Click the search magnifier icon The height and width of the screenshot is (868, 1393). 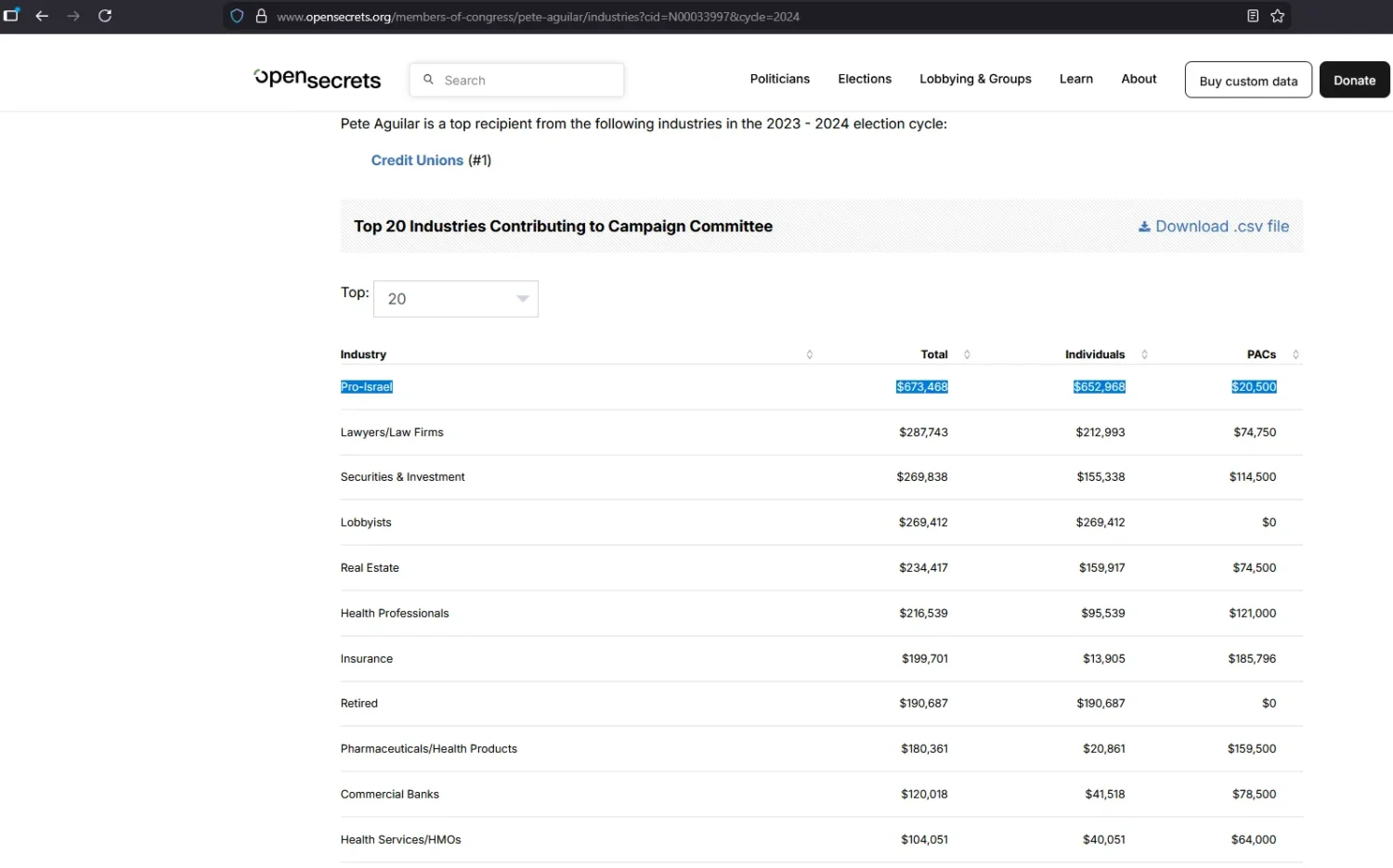pos(428,80)
